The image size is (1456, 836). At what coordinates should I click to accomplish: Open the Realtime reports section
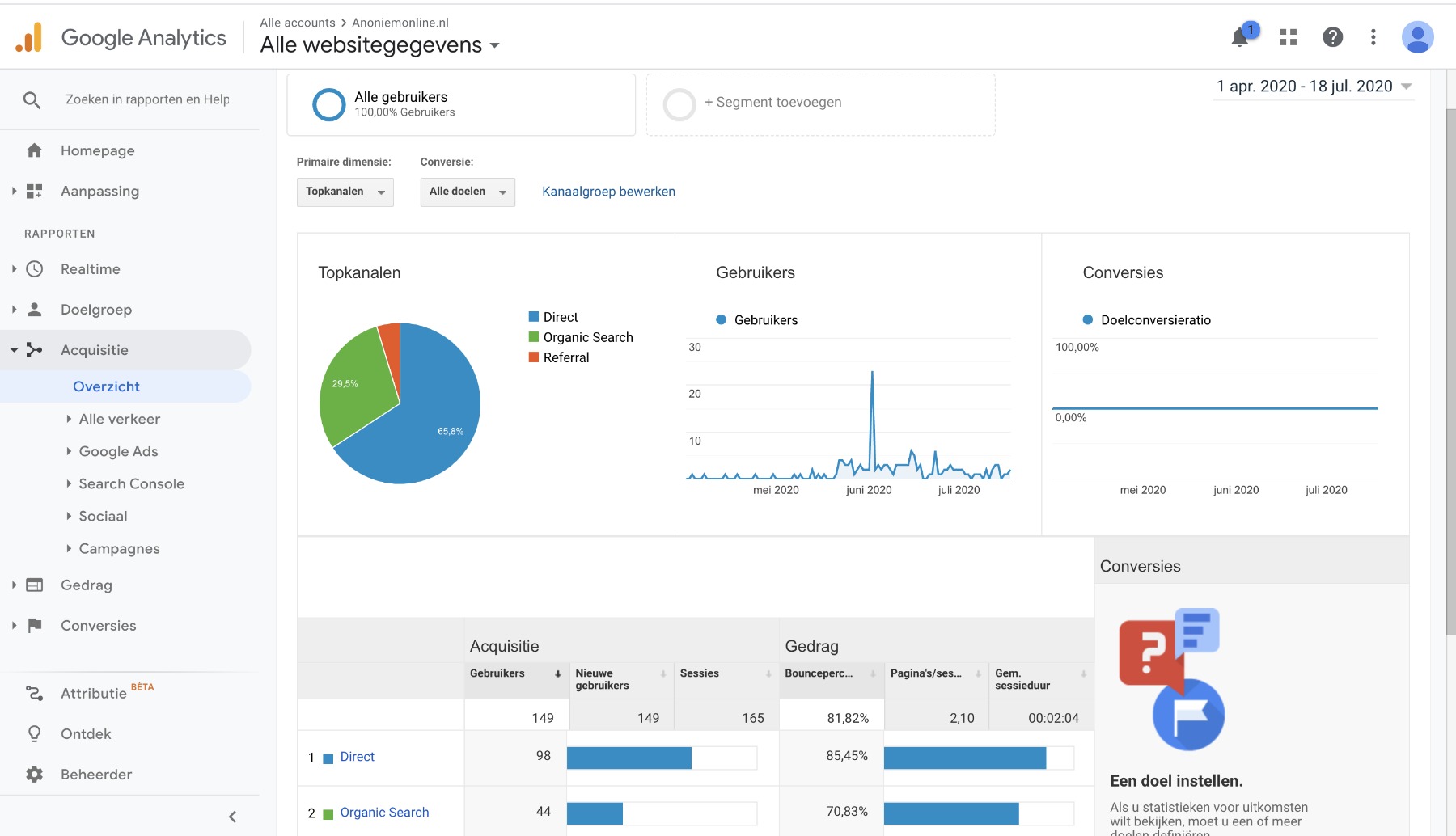pos(90,269)
